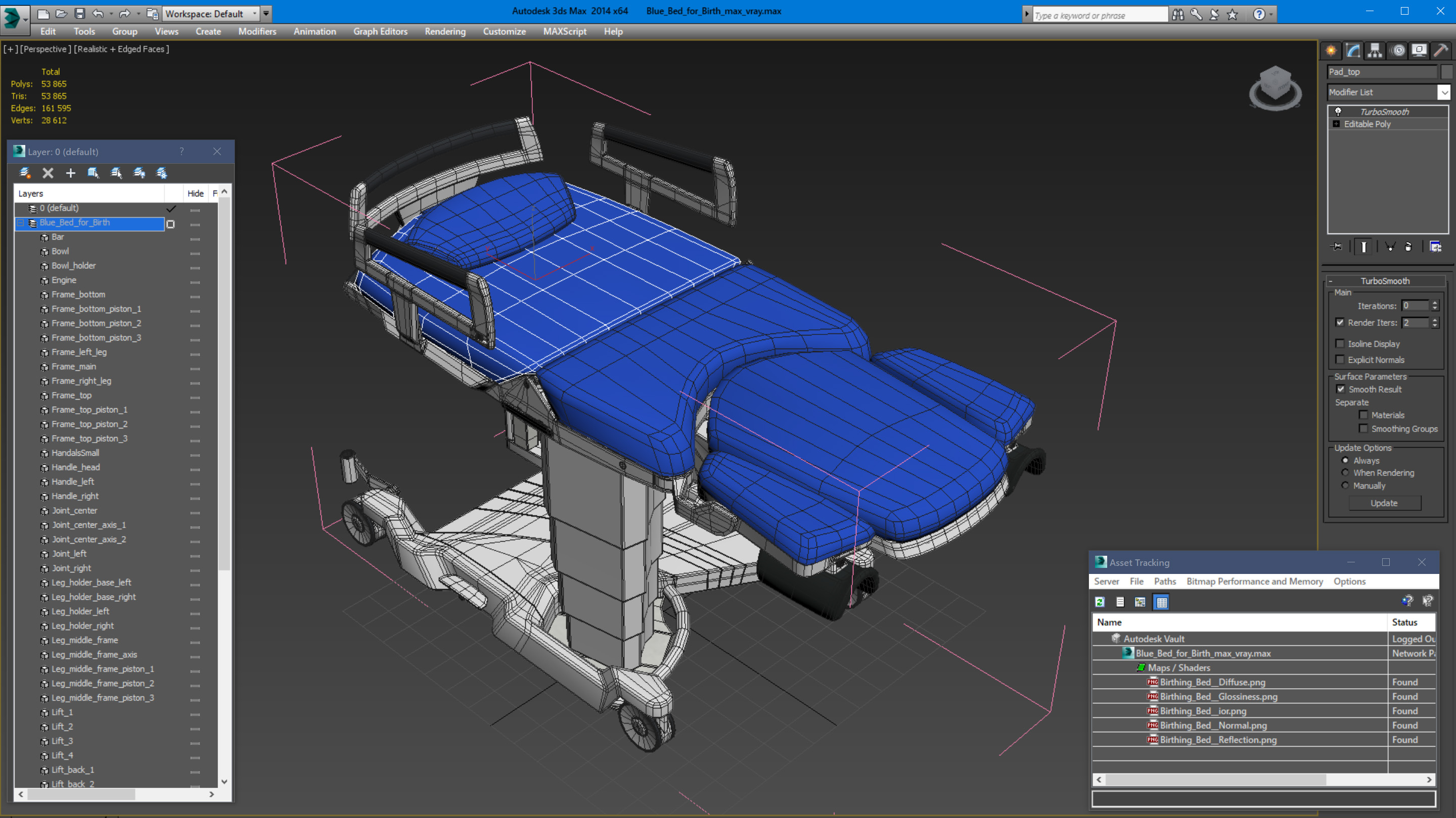Enable Explicit Normals checkbox
Viewport: 1456px width, 818px height.
(1340, 359)
